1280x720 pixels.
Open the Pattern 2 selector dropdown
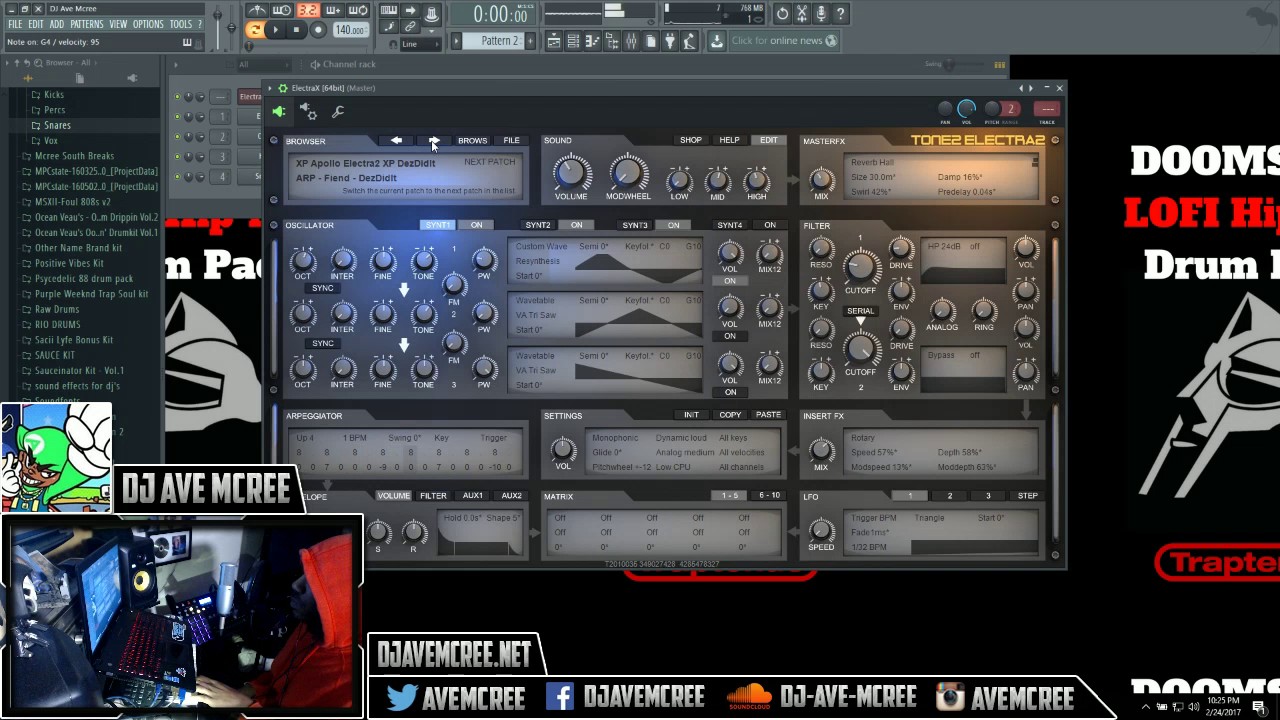tap(499, 41)
